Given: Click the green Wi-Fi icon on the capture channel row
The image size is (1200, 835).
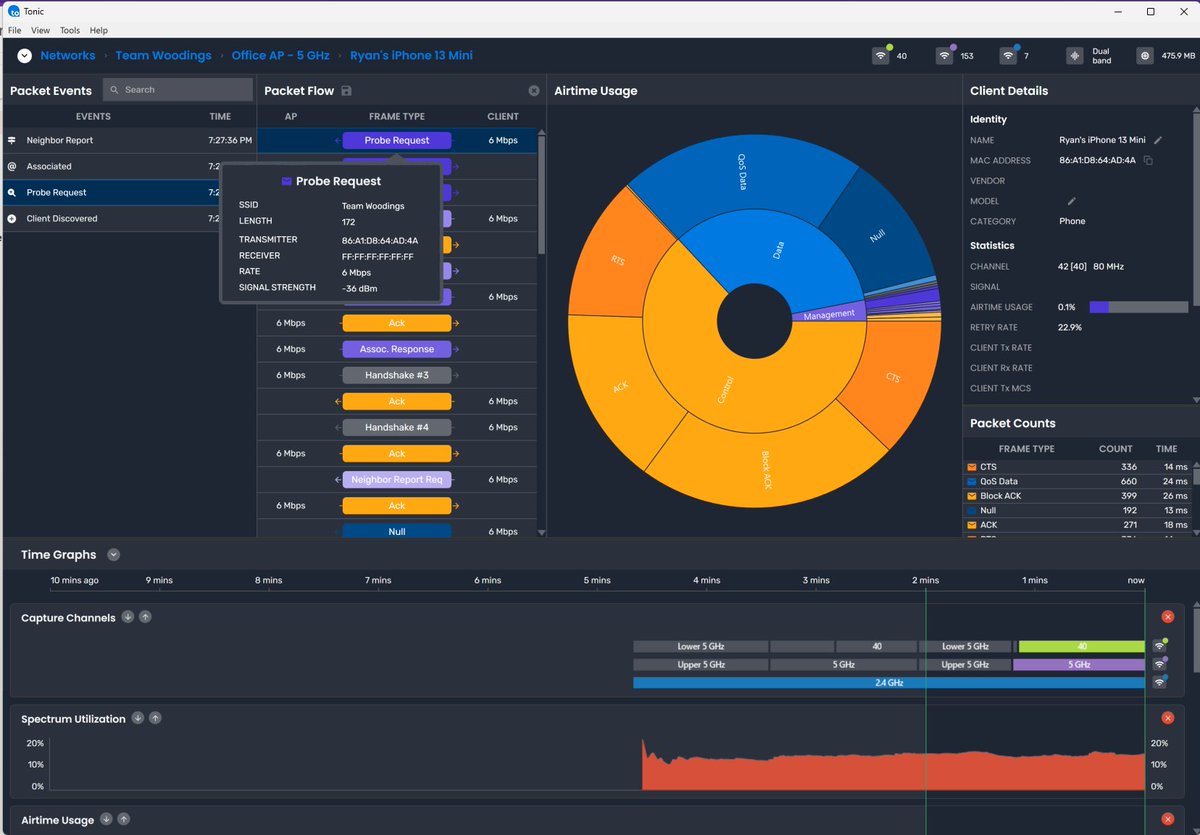Looking at the screenshot, I should pos(1160,646).
